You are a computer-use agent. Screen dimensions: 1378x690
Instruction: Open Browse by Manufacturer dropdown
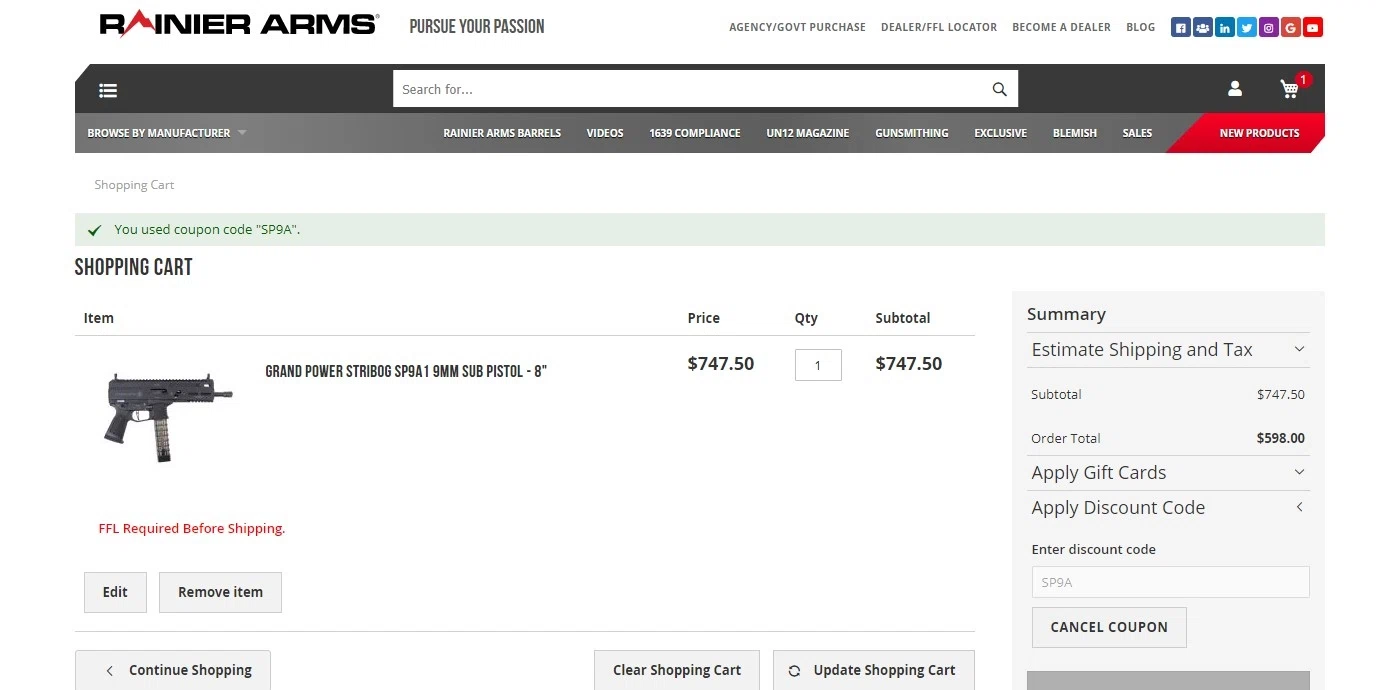(166, 133)
